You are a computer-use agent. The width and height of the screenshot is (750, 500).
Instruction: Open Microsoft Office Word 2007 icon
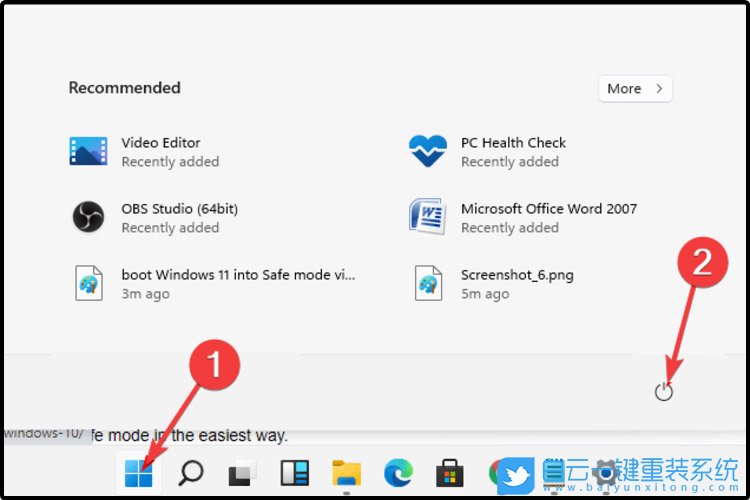click(x=428, y=216)
